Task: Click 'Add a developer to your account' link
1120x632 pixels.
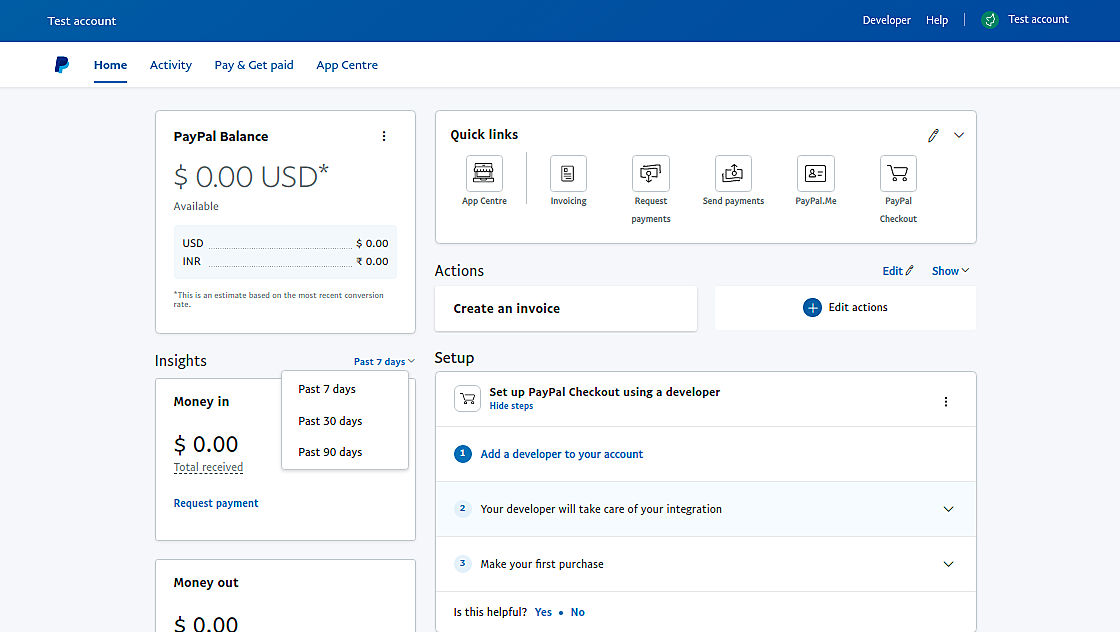Action: (x=561, y=454)
